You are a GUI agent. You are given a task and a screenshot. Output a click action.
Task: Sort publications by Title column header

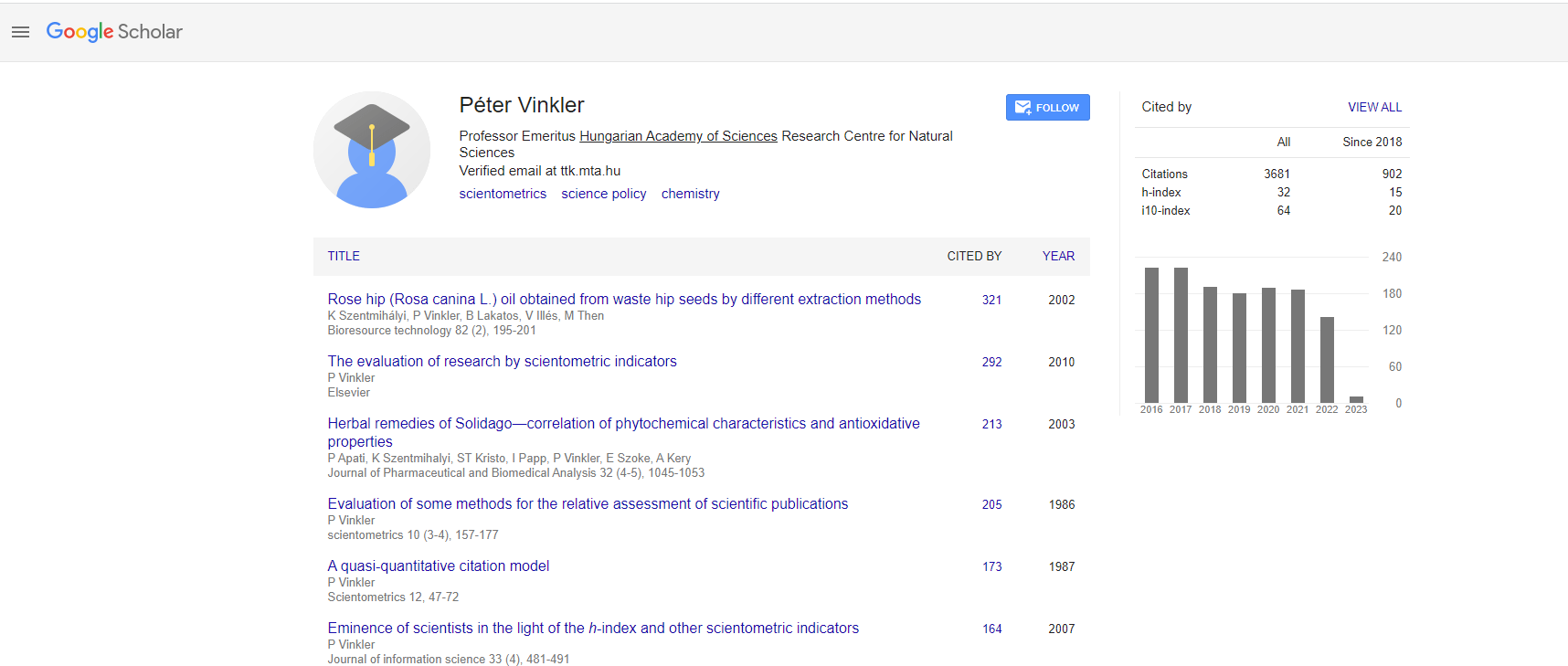click(x=344, y=257)
